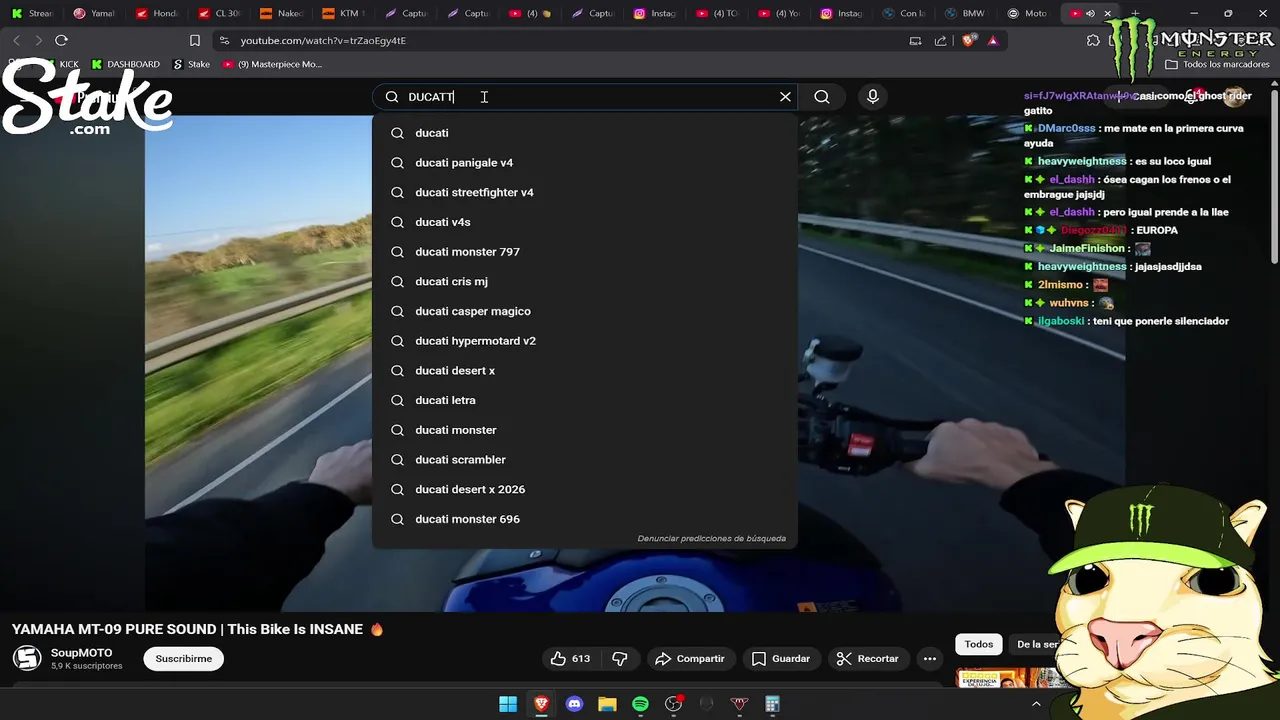This screenshot has width=1280, height=720.
Task: Dislike the video with thumbs-down icon
Action: 620,658
